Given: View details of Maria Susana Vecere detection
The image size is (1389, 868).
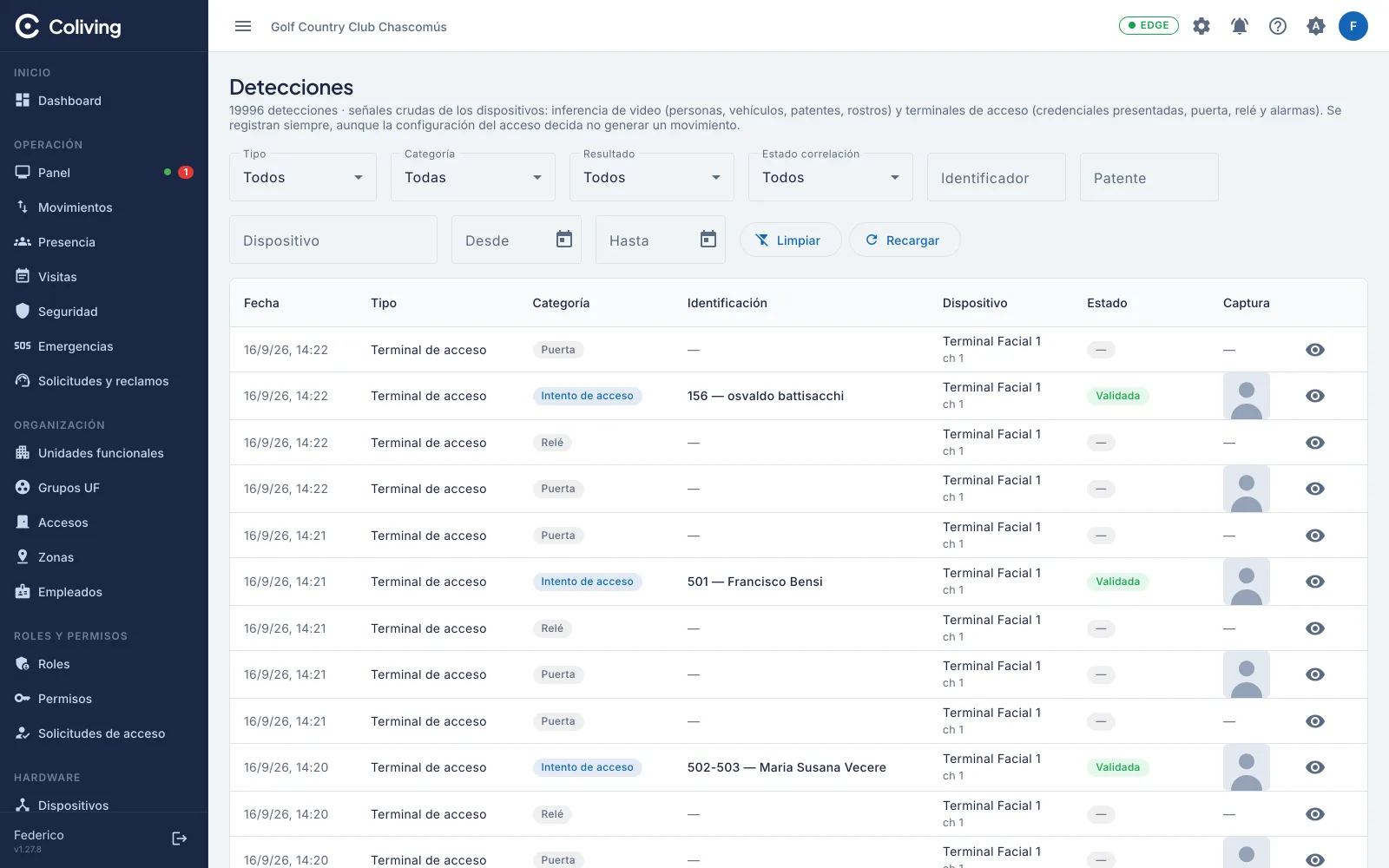Looking at the screenshot, I should [x=1315, y=767].
